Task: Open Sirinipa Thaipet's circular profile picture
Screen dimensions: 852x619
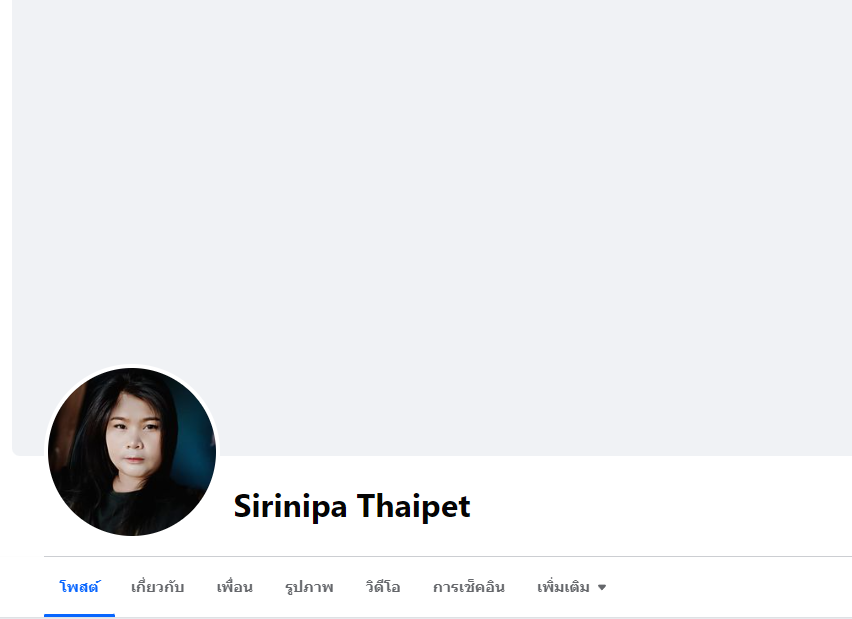Action: [x=131, y=452]
